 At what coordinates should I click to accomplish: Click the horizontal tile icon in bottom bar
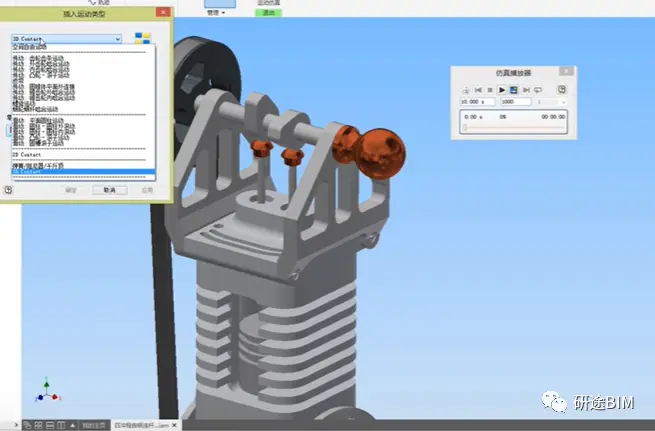tap(50, 425)
